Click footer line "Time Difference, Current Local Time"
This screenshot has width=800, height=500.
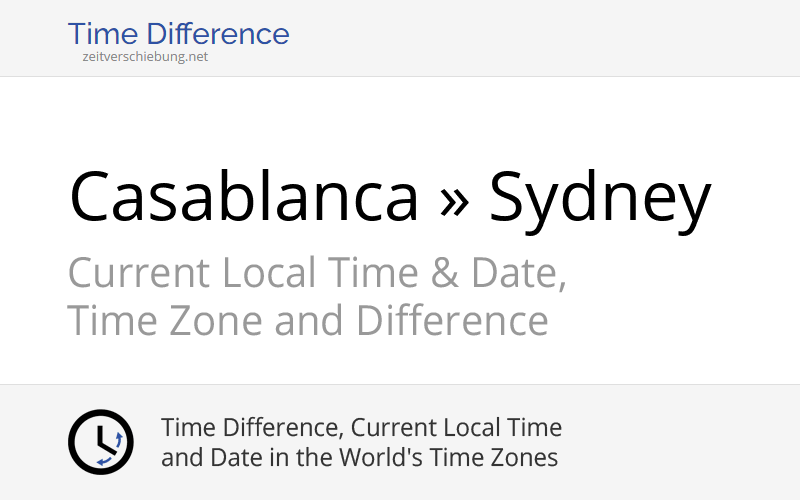(361, 428)
